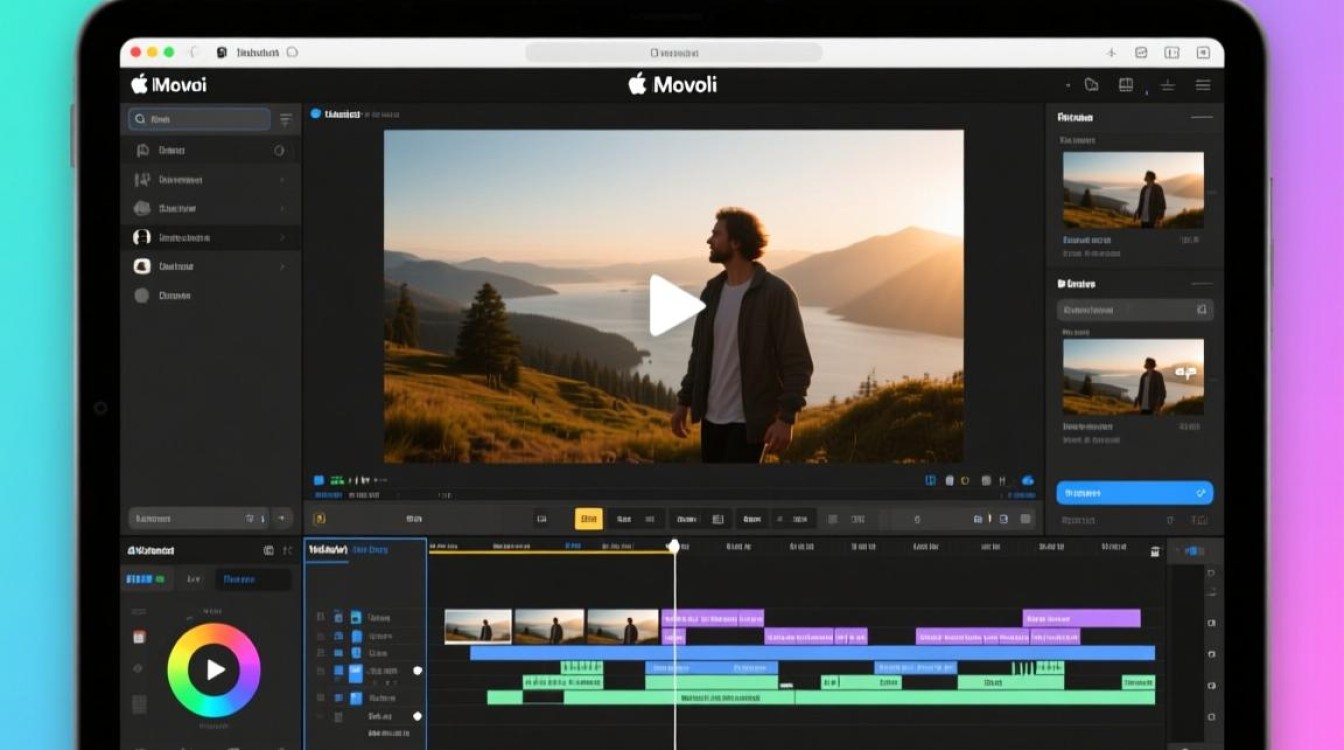Click the red calendar icon beside the color wheel

pos(139,637)
